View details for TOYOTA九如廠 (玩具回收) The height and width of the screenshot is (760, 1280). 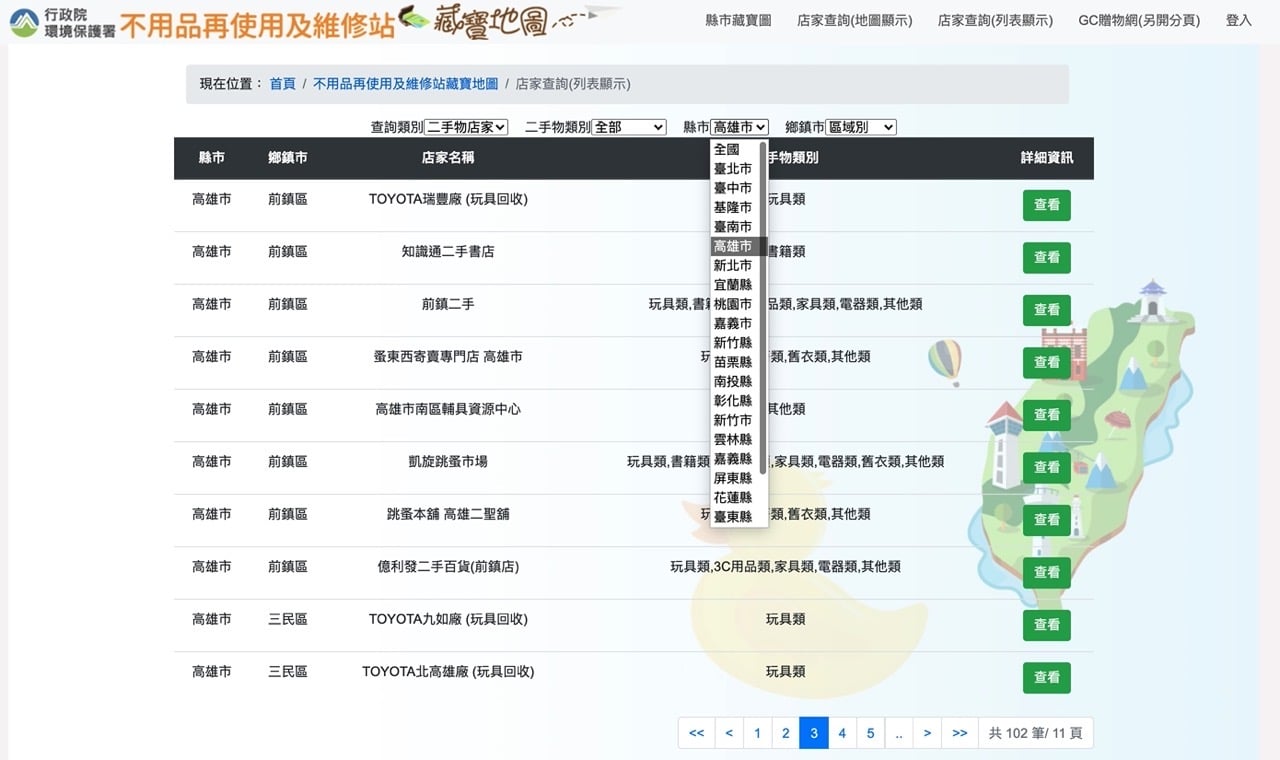pos(1047,625)
